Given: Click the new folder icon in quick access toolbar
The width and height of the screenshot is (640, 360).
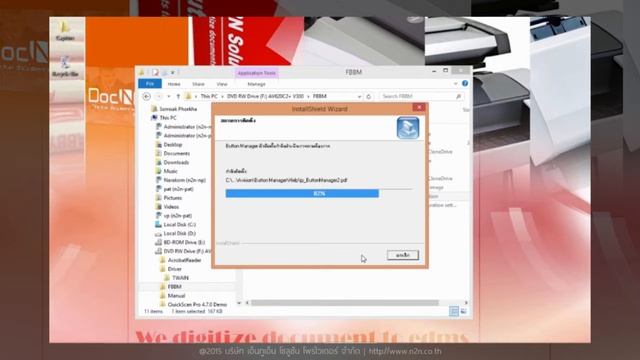Looking at the screenshot, I should [x=164, y=72].
